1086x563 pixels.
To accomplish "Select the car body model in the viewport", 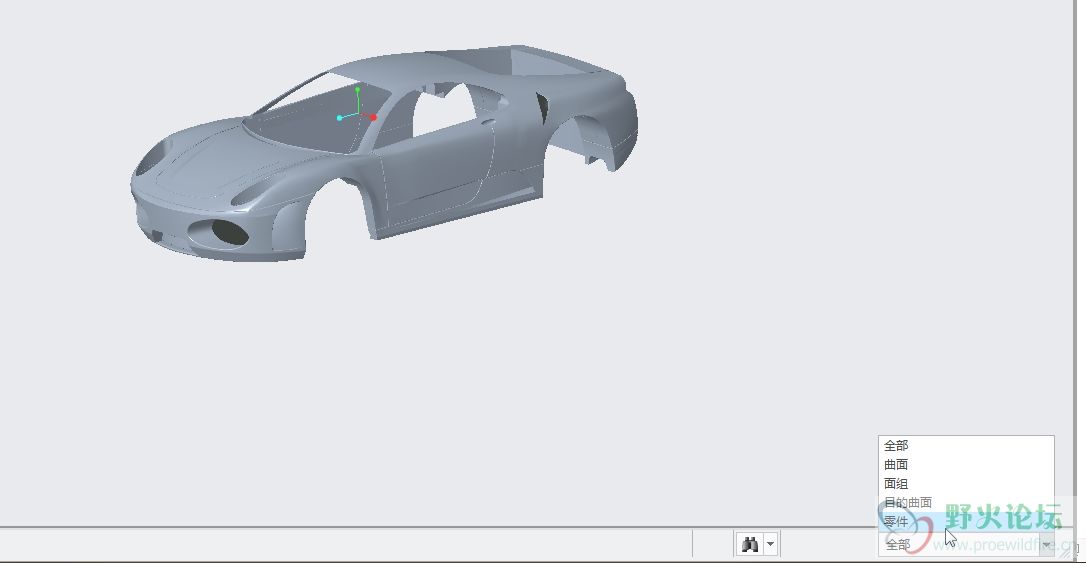I will (x=384, y=153).
